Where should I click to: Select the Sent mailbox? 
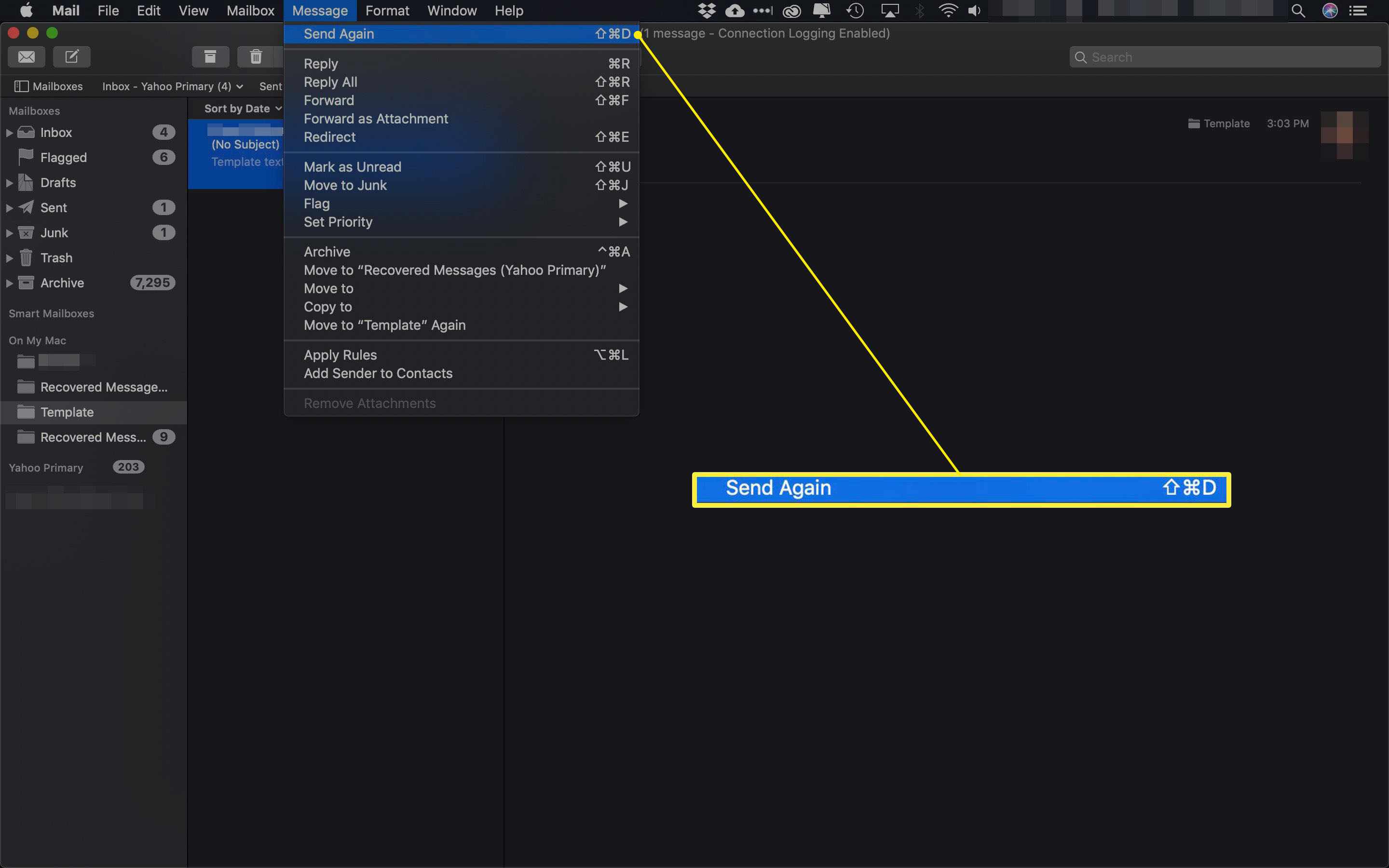(x=94, y=208)
